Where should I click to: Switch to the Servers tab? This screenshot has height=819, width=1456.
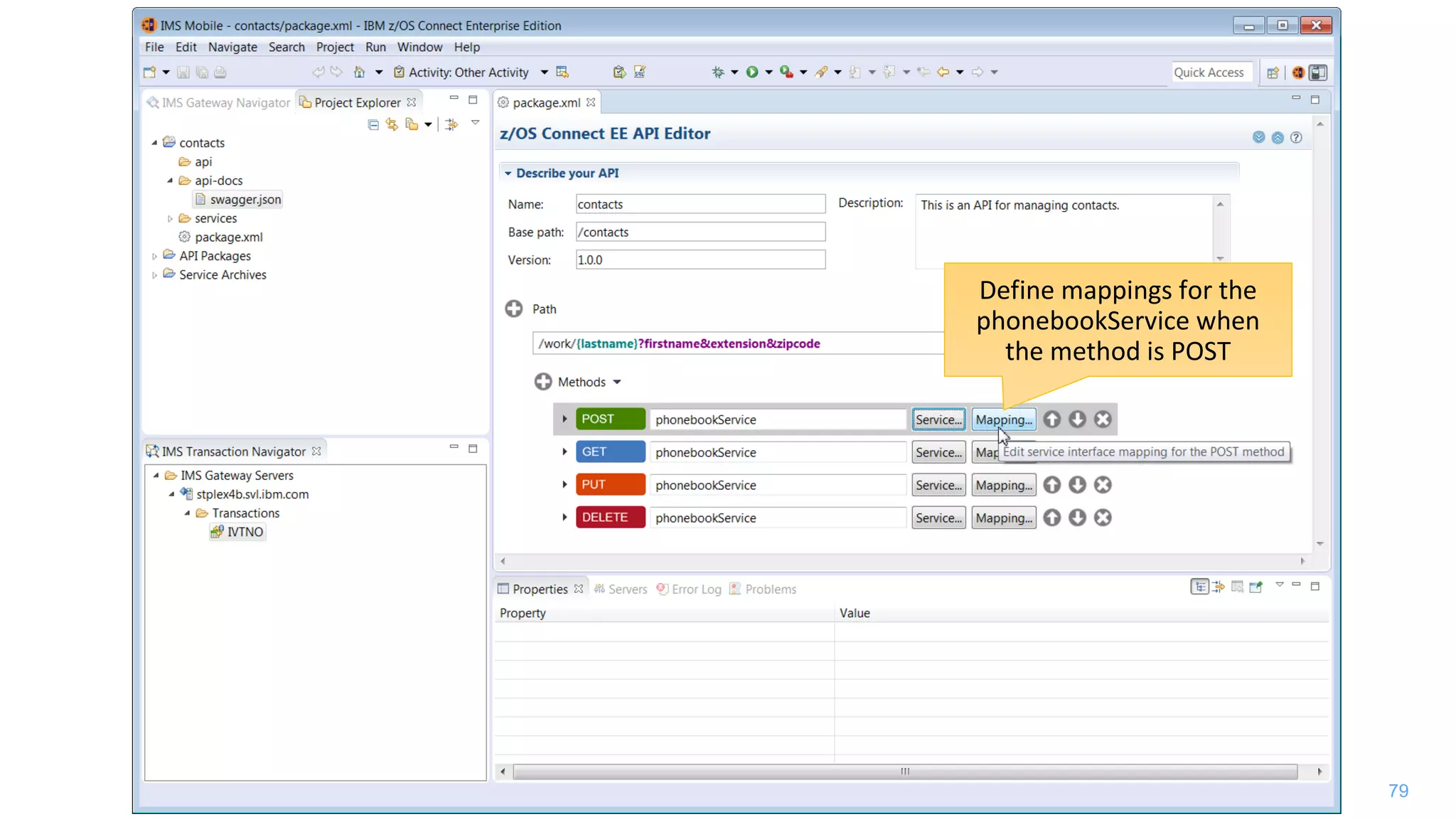pyautogui.click(x=621, y=589)
